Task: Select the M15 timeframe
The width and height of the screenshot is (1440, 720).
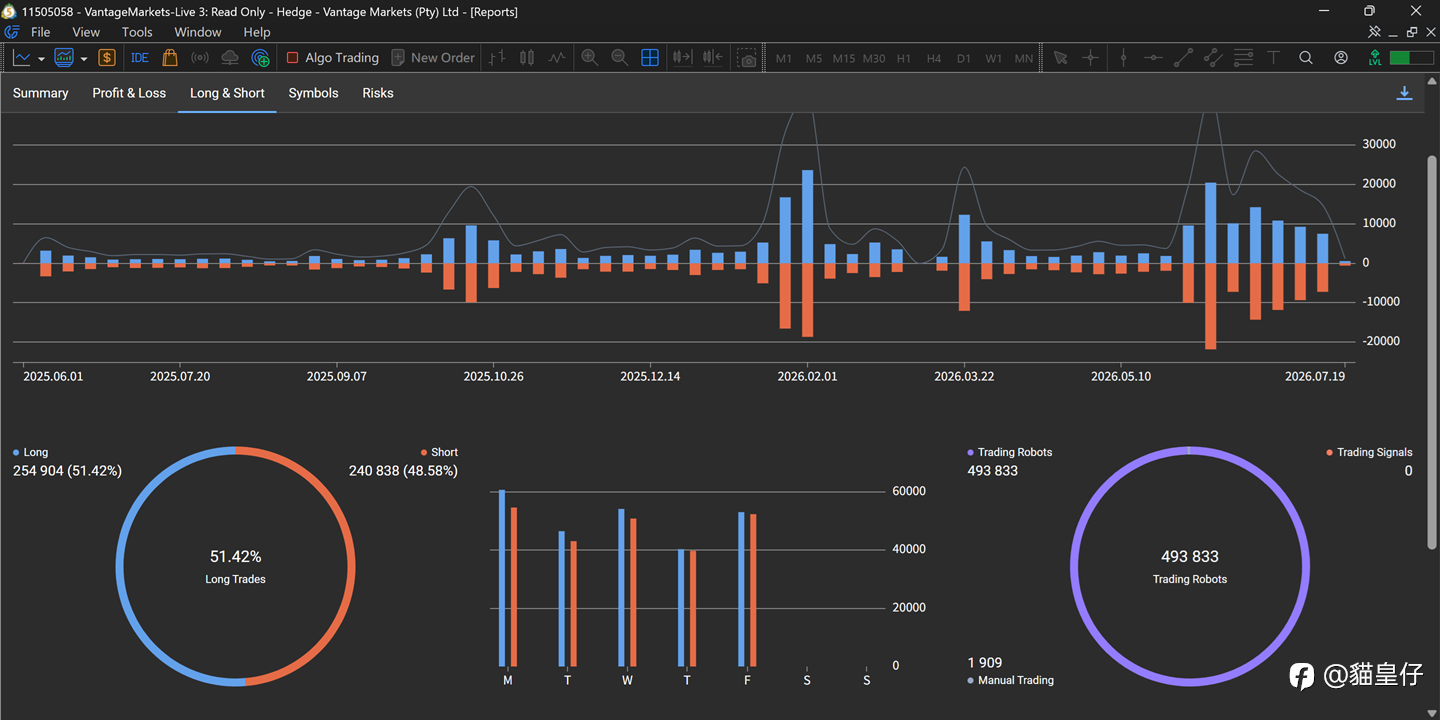Action: click(844, 58)
